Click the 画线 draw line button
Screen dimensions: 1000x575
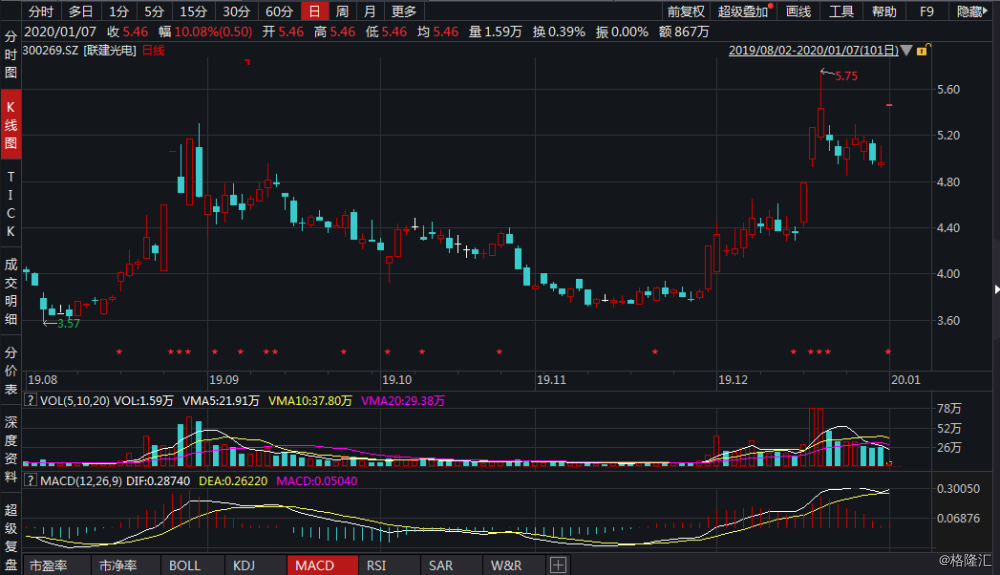[x=798, y=12]
